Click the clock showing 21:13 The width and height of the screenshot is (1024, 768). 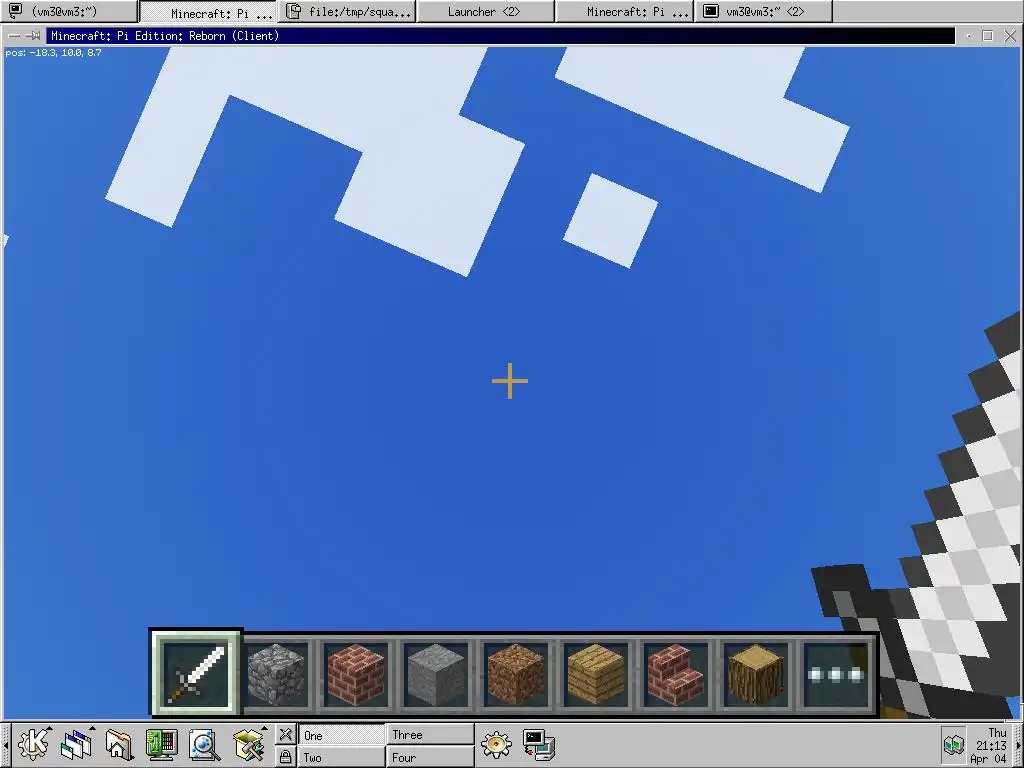(x=990, y=745)
